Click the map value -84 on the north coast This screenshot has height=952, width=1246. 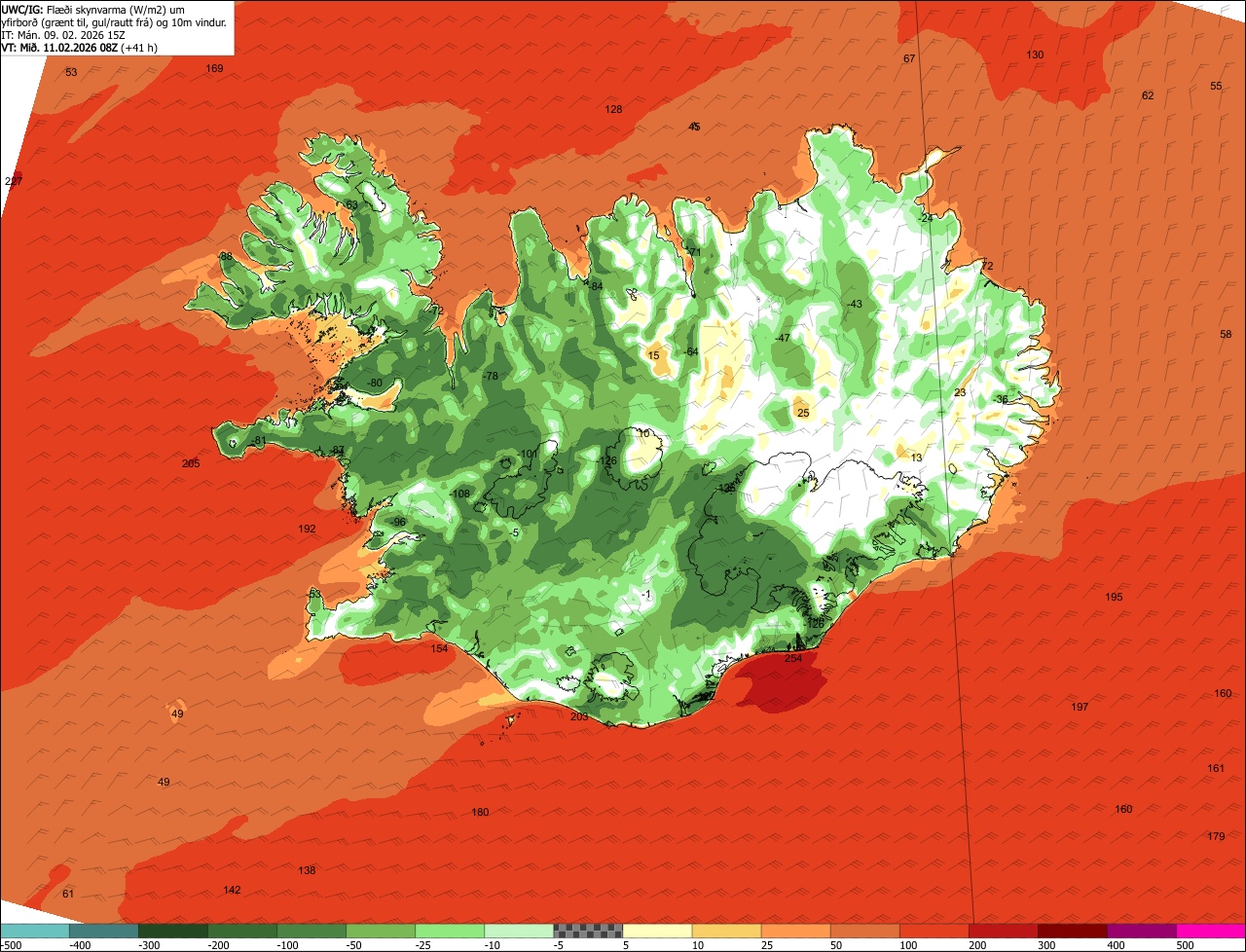595,285
